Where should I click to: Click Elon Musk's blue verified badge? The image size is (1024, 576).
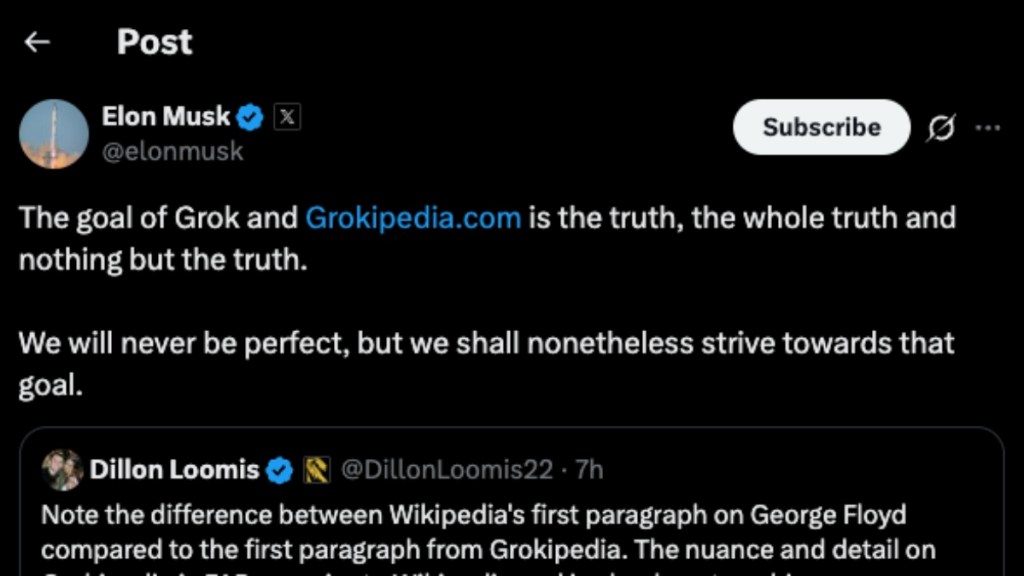point(249,116)
